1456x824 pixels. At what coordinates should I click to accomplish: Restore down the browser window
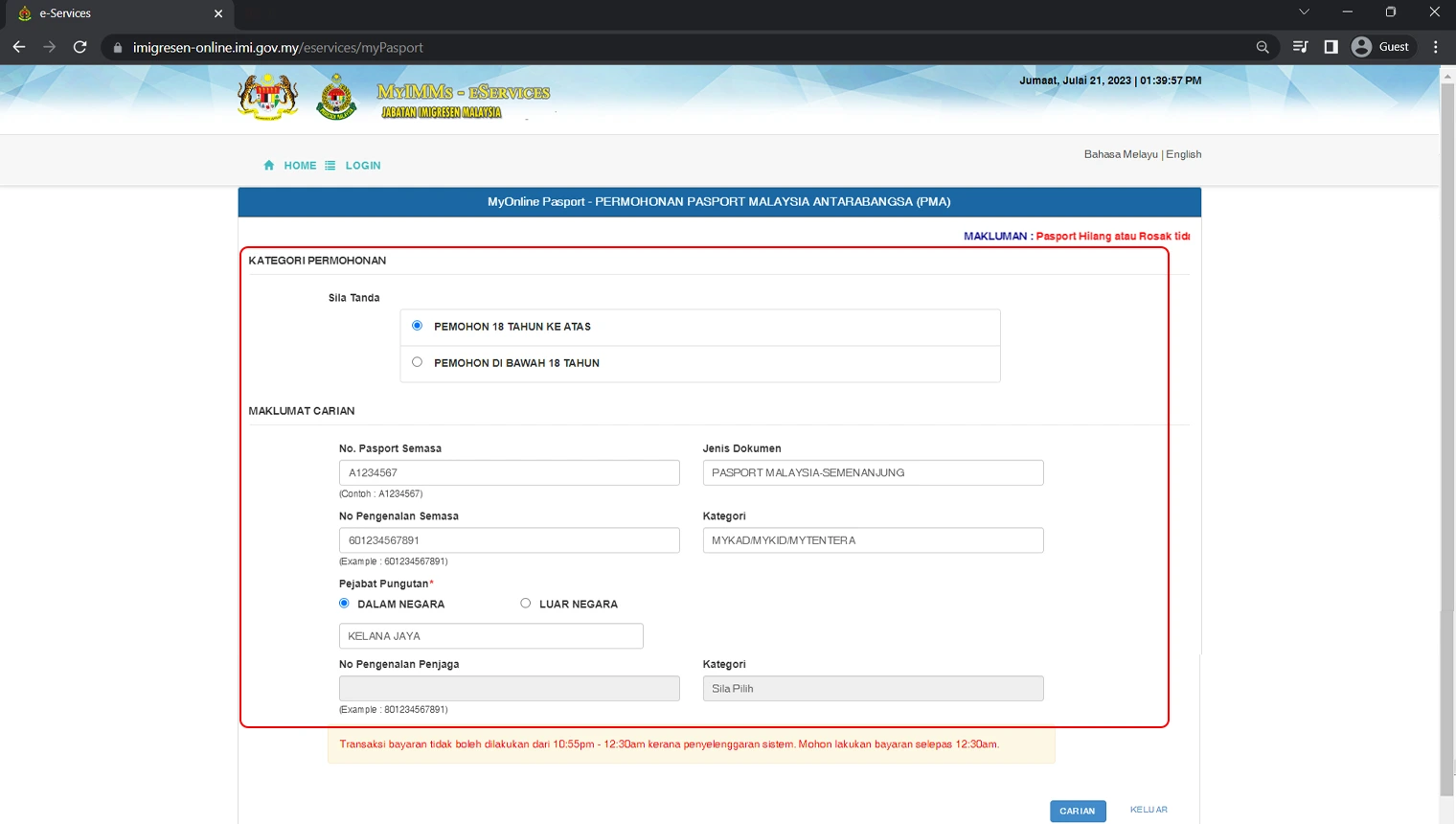coord(1391,12)
